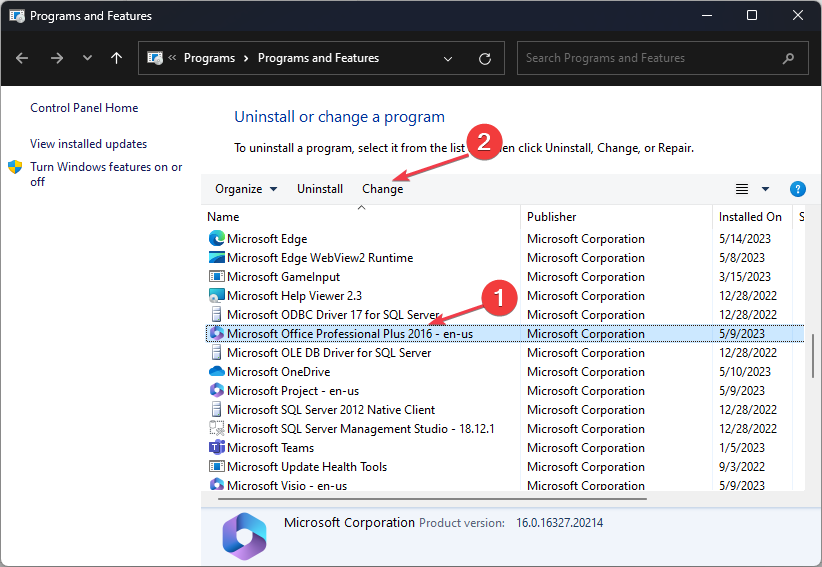The height and width of the screenshot is (567, 822).
Task: Select Microsoft SQL Server 2012 Native Client
Action: [331, 410]
